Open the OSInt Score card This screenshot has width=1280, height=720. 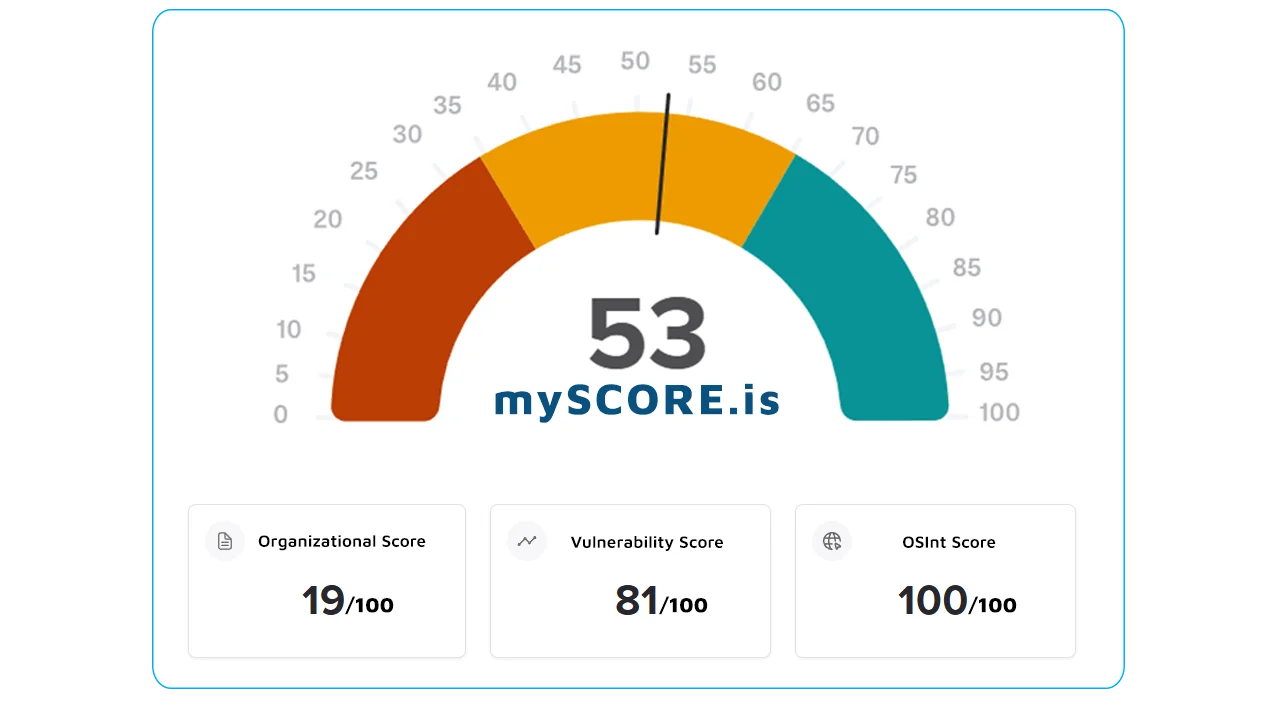[x=935, y=581]
